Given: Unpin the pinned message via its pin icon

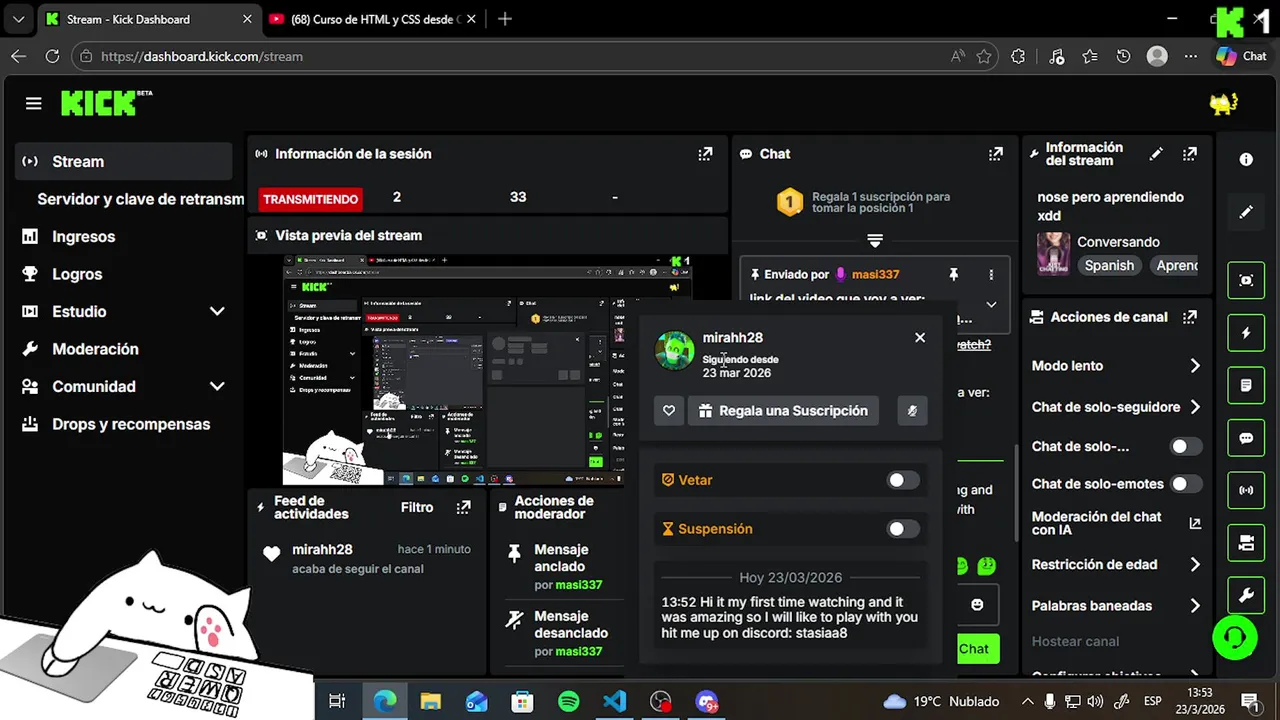Looking at the screenshot, I should [953, 274].
